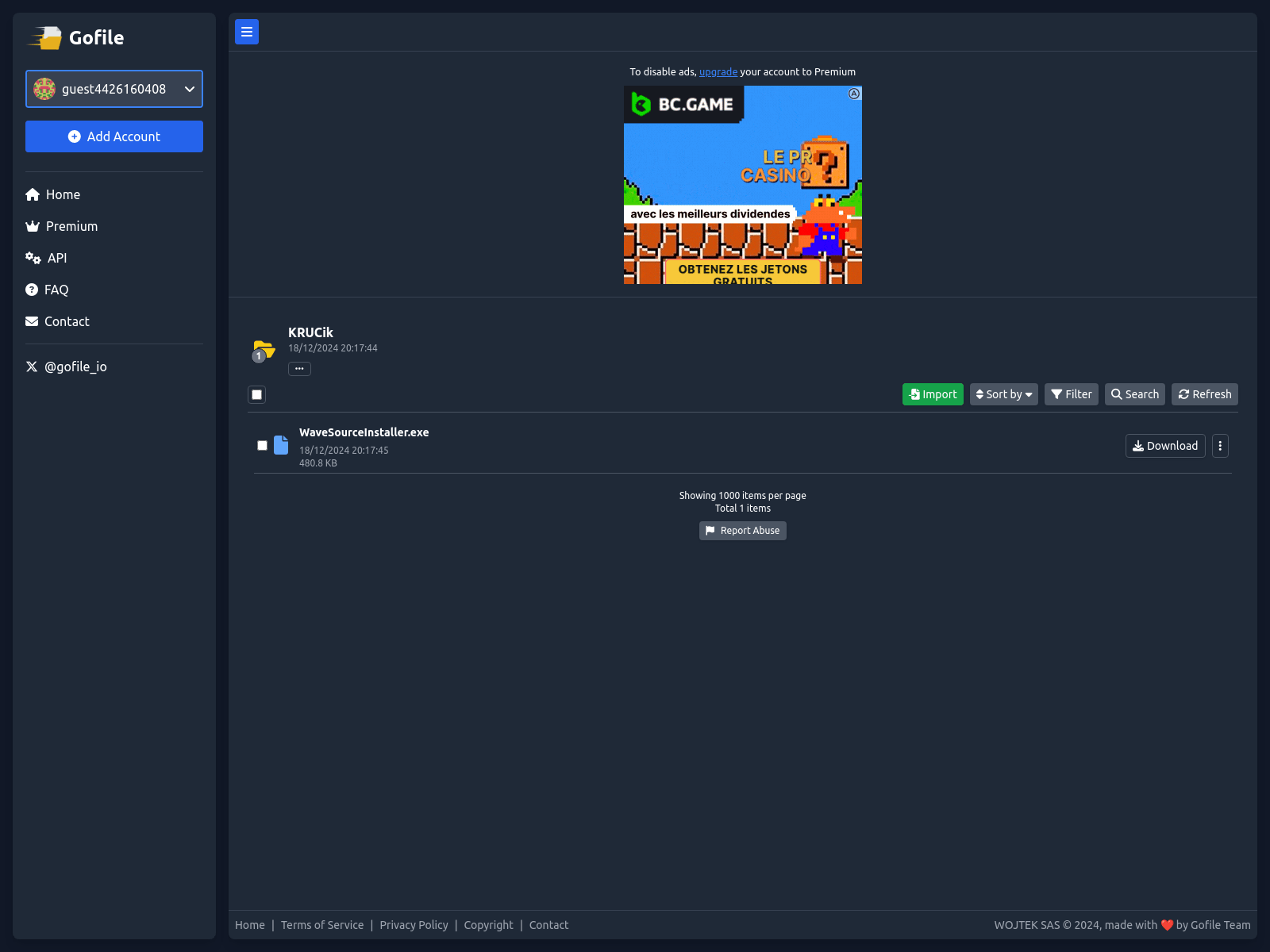Screen dimensions: 1270x952
Task: Click the Search magnifier icon
Action: (1117, 394)
